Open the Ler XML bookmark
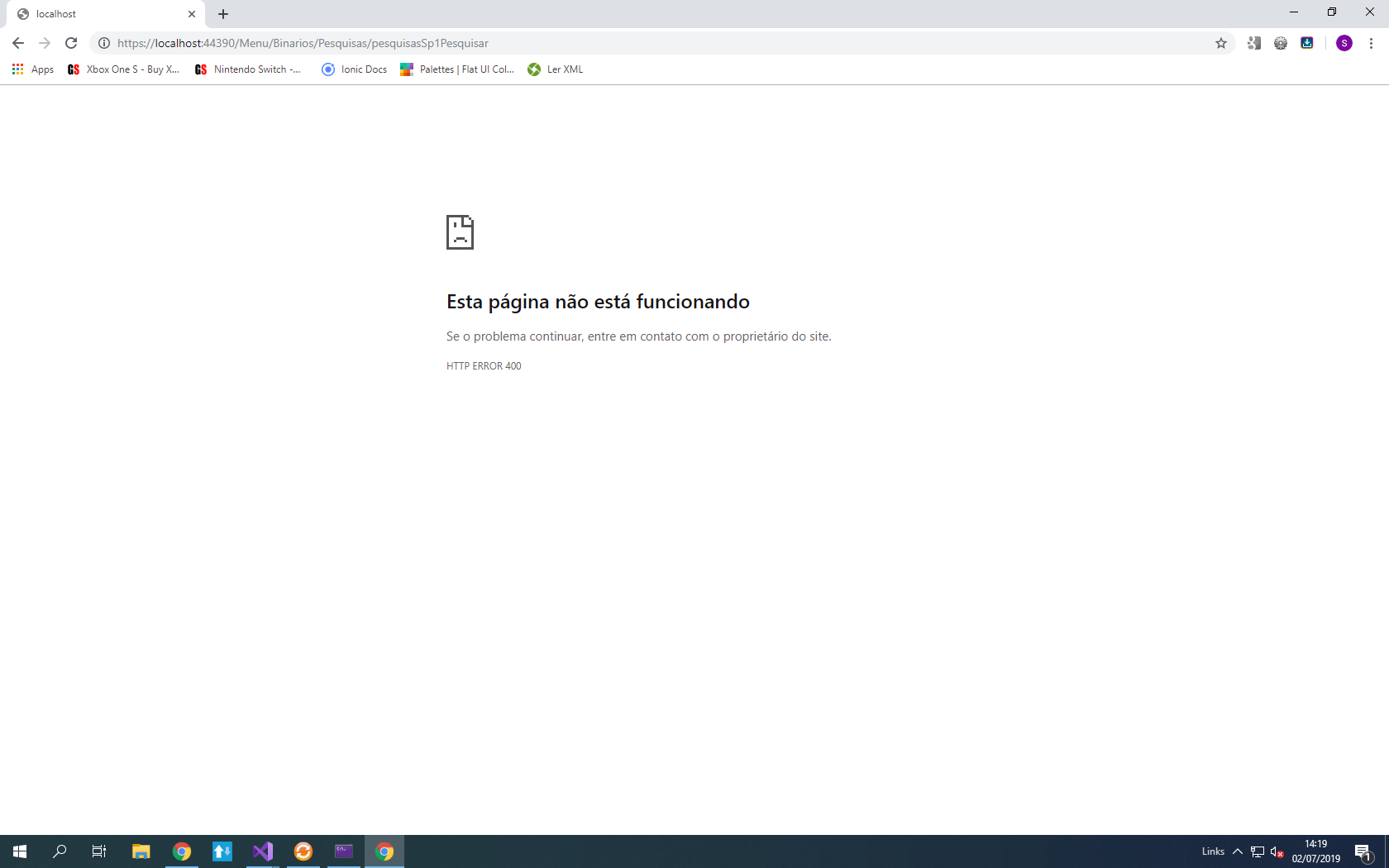 tap(556, 69)
